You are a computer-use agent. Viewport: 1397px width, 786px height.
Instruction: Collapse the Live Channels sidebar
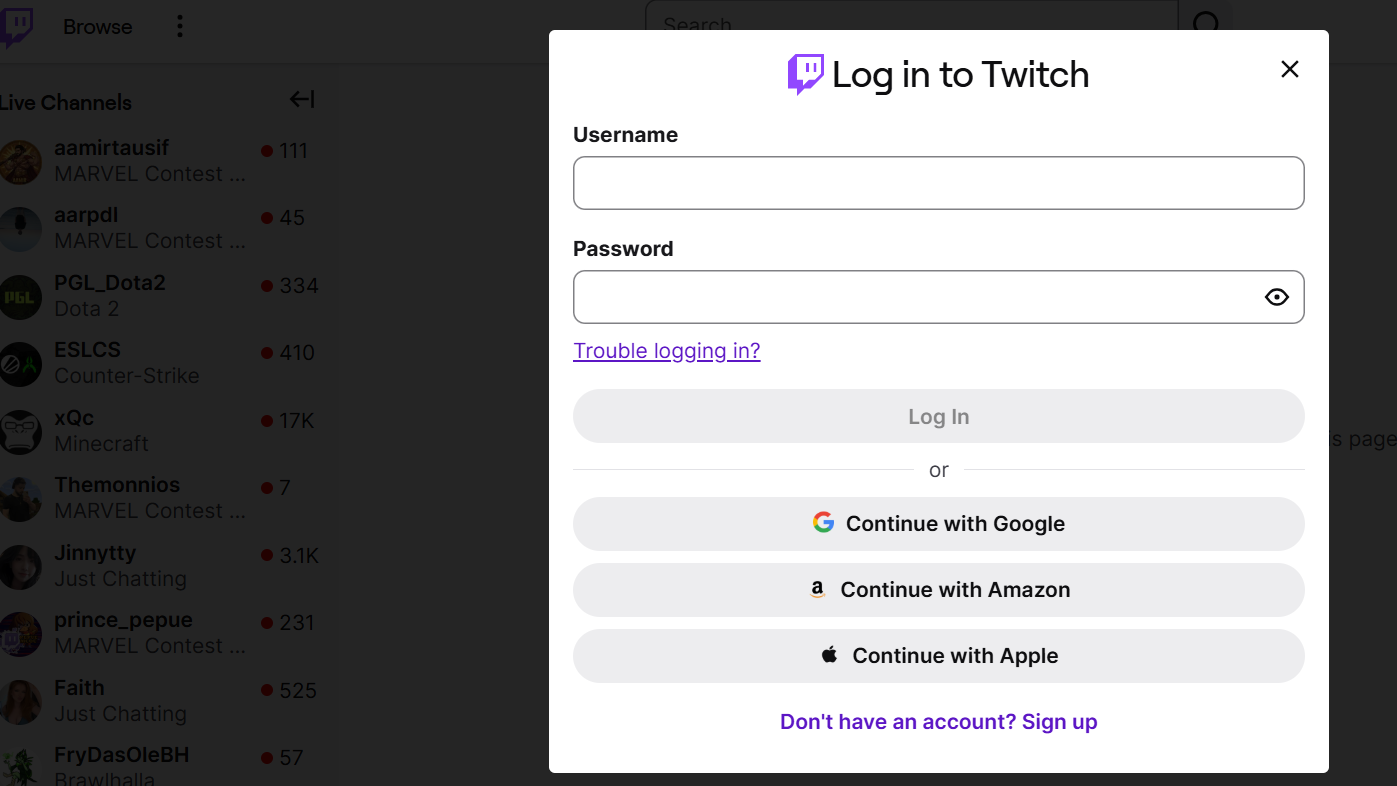tap(302, 99)
